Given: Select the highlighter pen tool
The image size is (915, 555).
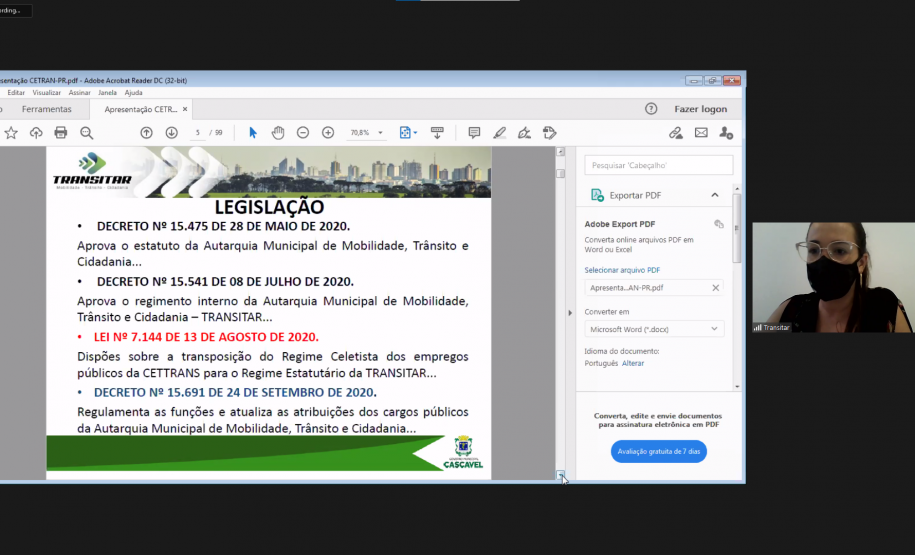Looking at the screenshot, I should (x=499, y=133).
